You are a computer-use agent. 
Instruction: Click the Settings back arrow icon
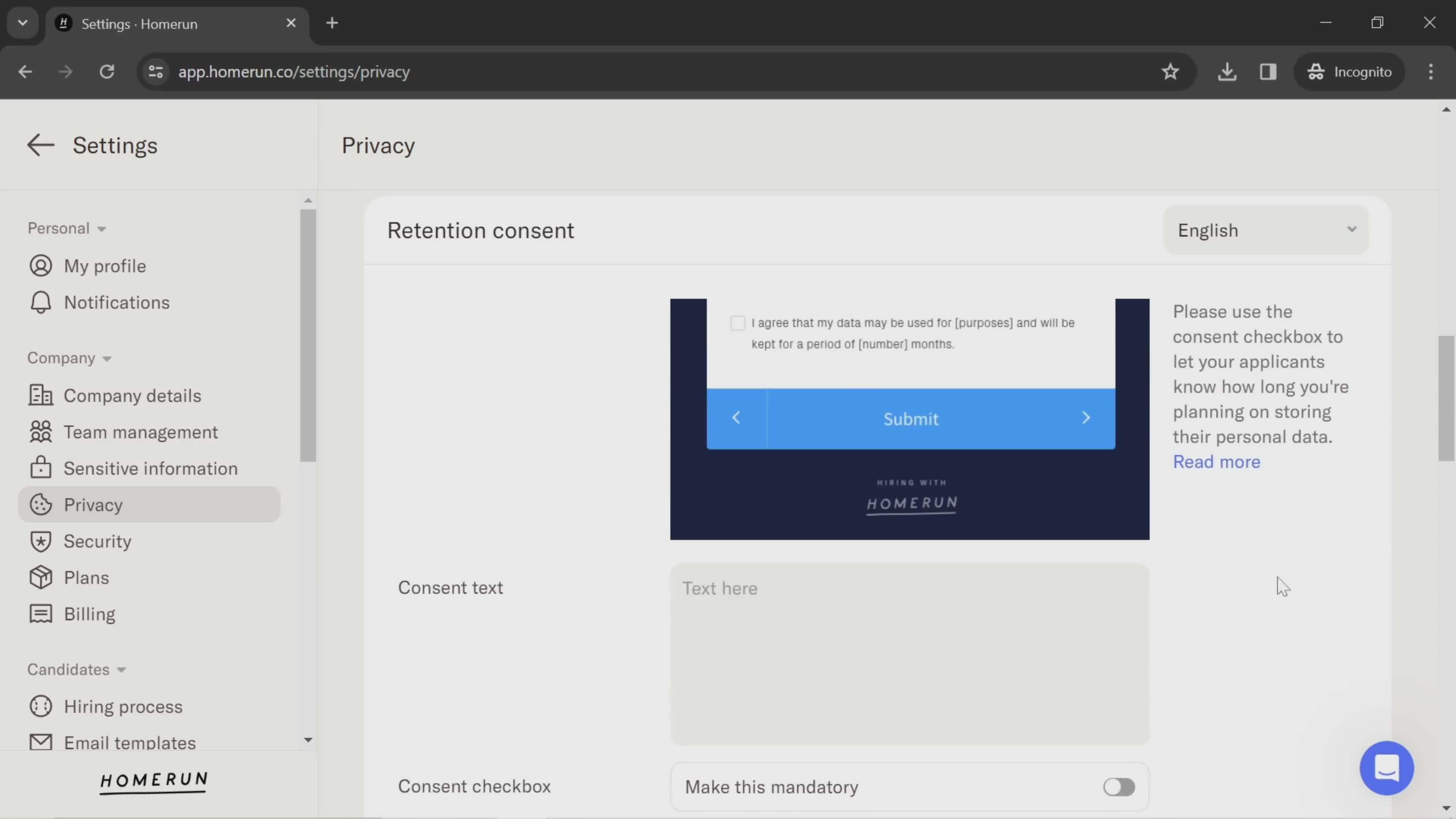(x=41, y=145)
